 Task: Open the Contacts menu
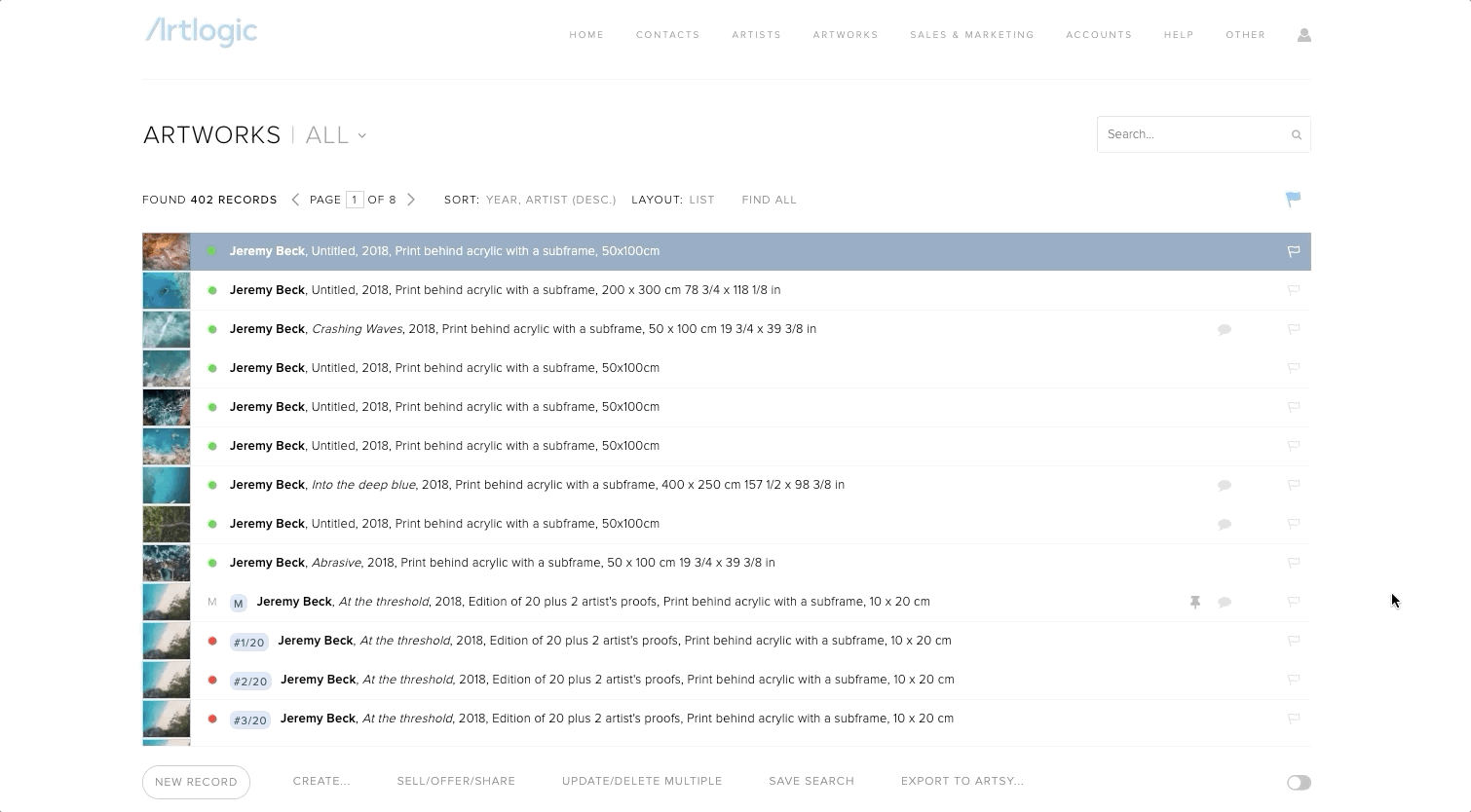(x=668, y=35)
